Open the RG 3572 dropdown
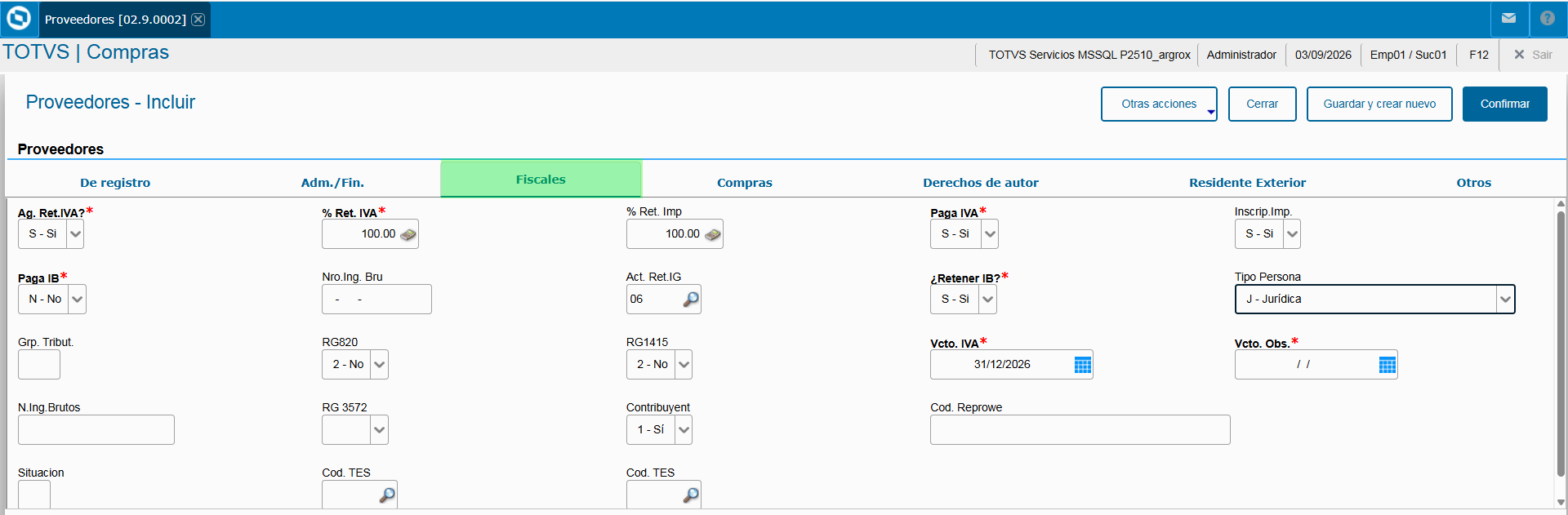This screenshot has width=1568, height=515. (x=379, y=430)
